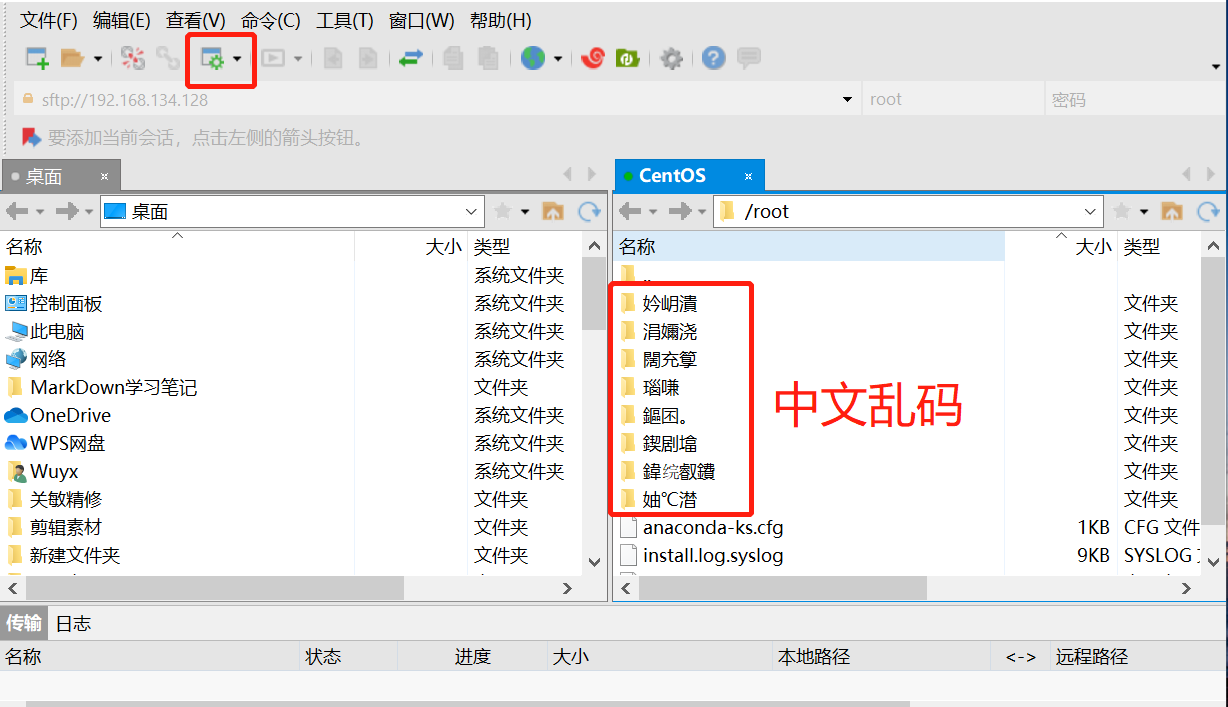Click the greyed play/run toolbar icon
The height and width of the screenshot is (707, 1228).
pos(273,58)
